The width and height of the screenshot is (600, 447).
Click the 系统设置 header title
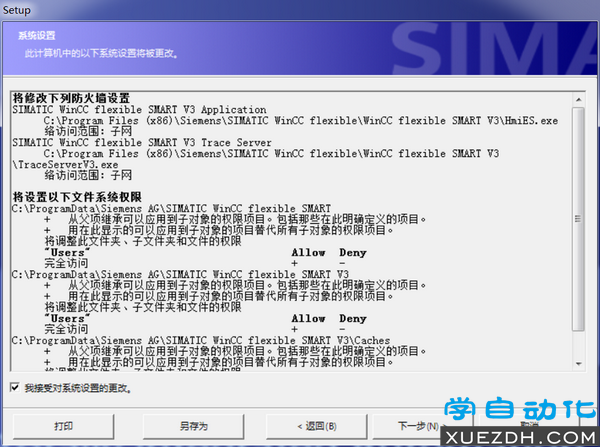37,36
